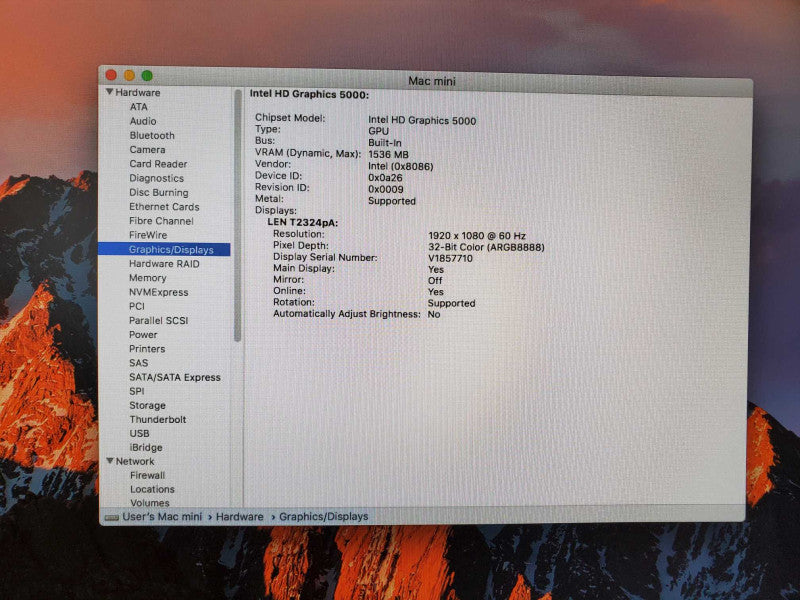
Task: Select USB in the sidebar
Action: coord(139,433)
